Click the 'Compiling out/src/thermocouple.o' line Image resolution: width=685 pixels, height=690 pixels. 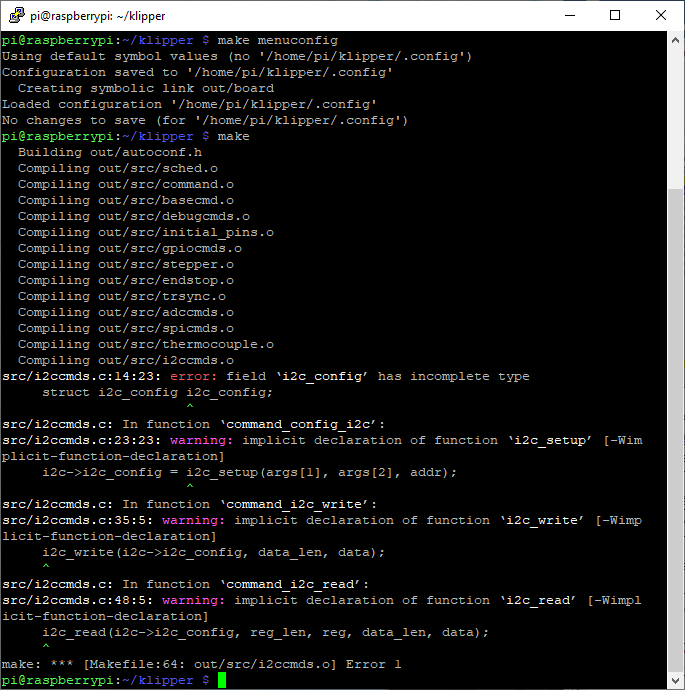146,345
